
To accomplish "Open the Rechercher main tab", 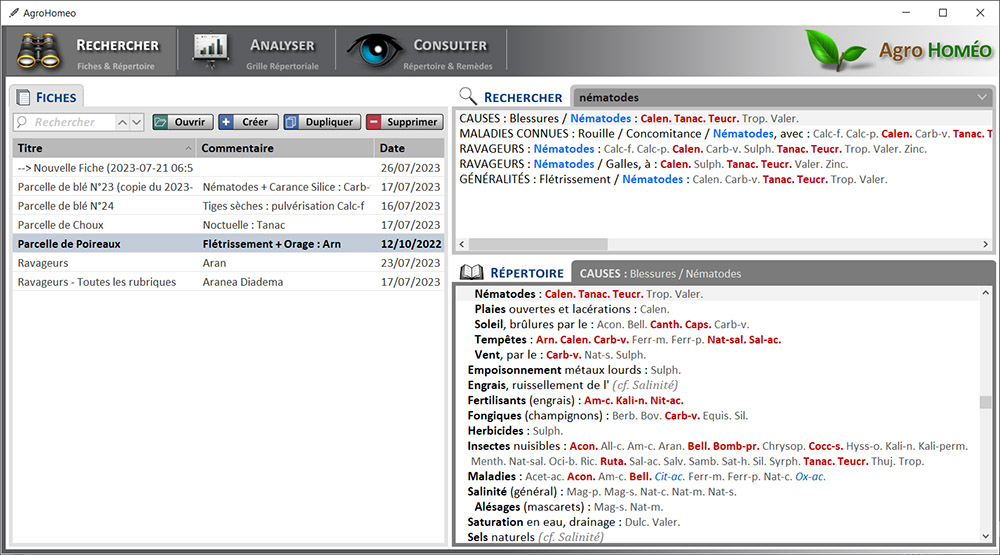I will [x=89, y=51].
